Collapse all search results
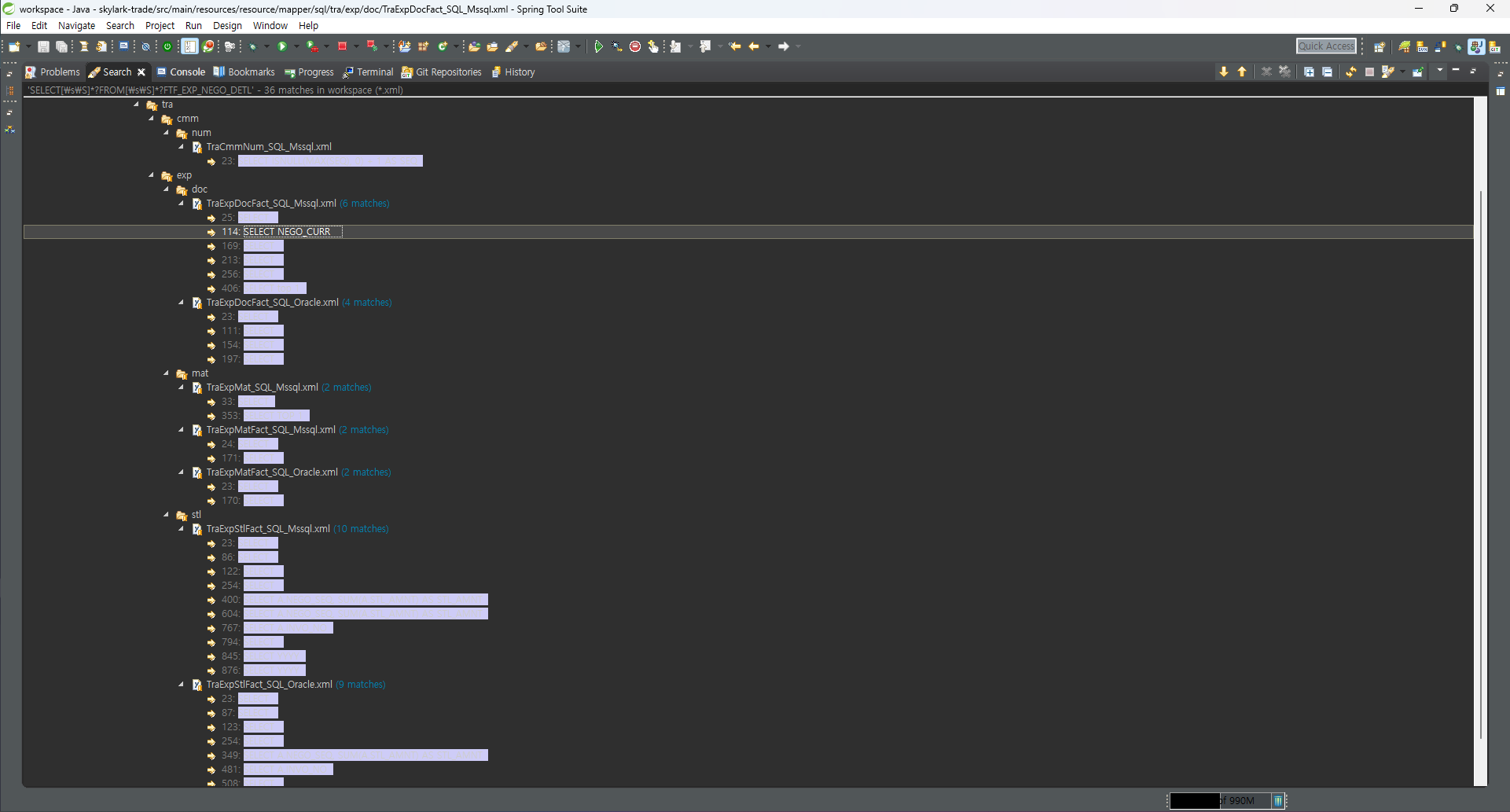Screen dimensions: 1510x812 [1327, 72]
